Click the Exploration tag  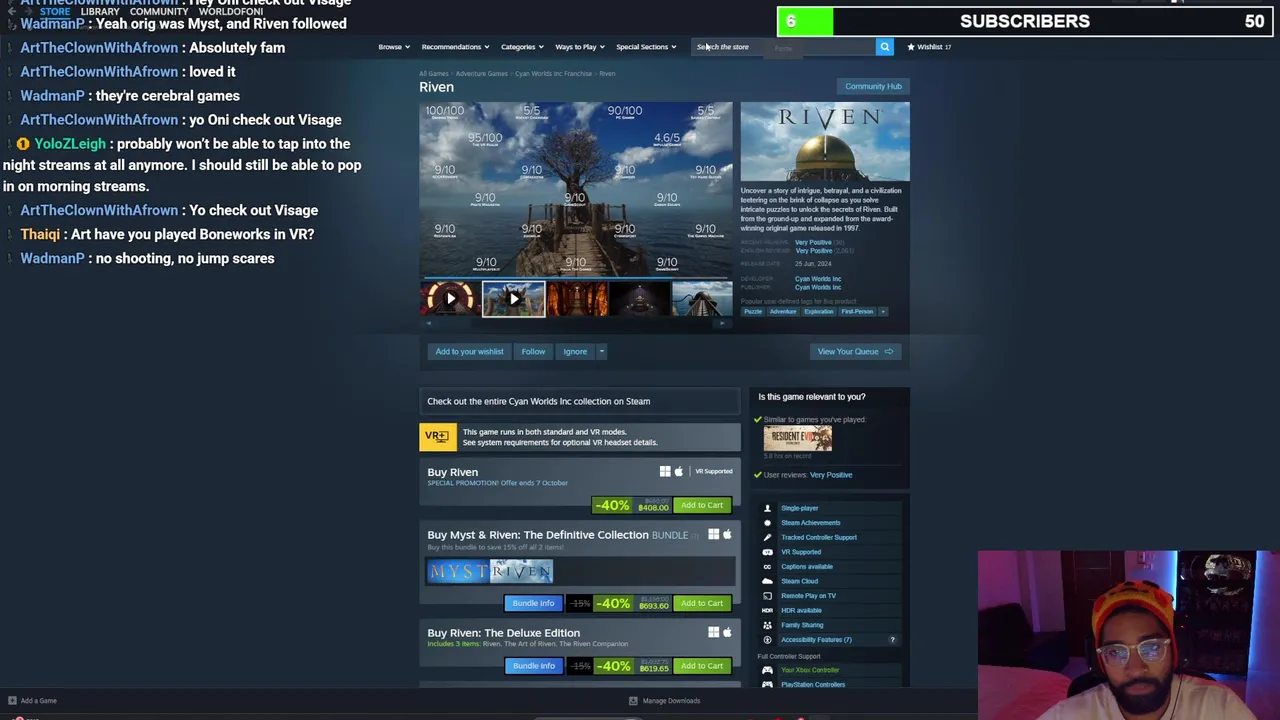point(818,311)
